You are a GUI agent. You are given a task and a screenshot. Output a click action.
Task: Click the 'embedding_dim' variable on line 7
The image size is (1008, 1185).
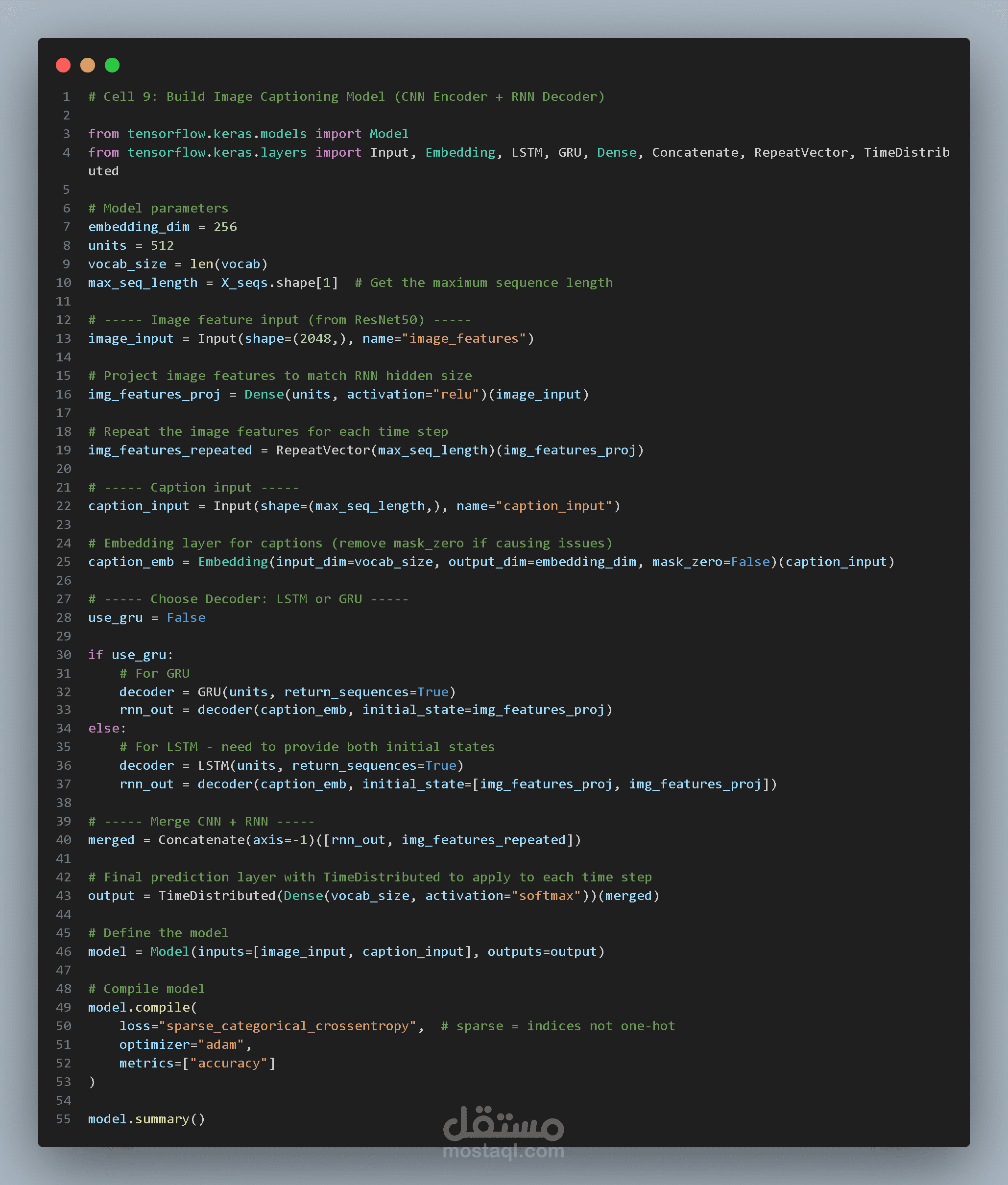[138, 227]
